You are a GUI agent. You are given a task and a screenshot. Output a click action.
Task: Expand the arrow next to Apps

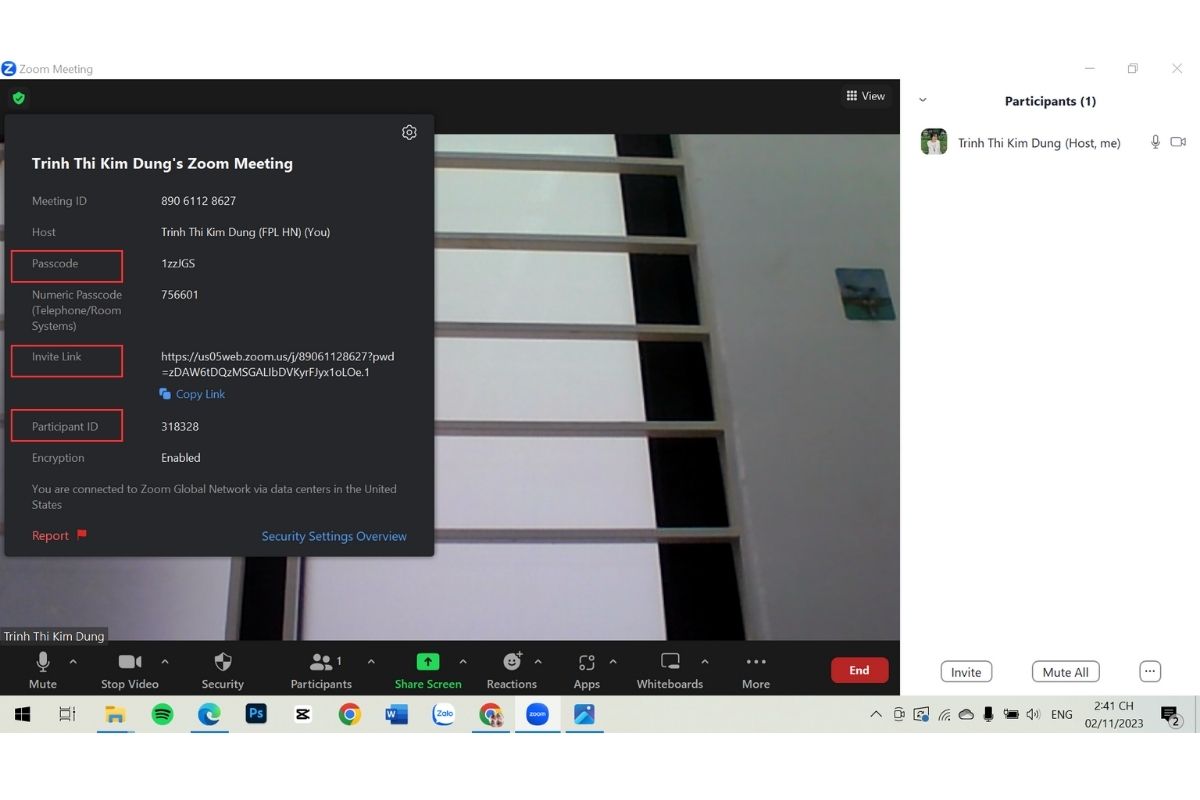pyautogui.click(x=613, y=662)
